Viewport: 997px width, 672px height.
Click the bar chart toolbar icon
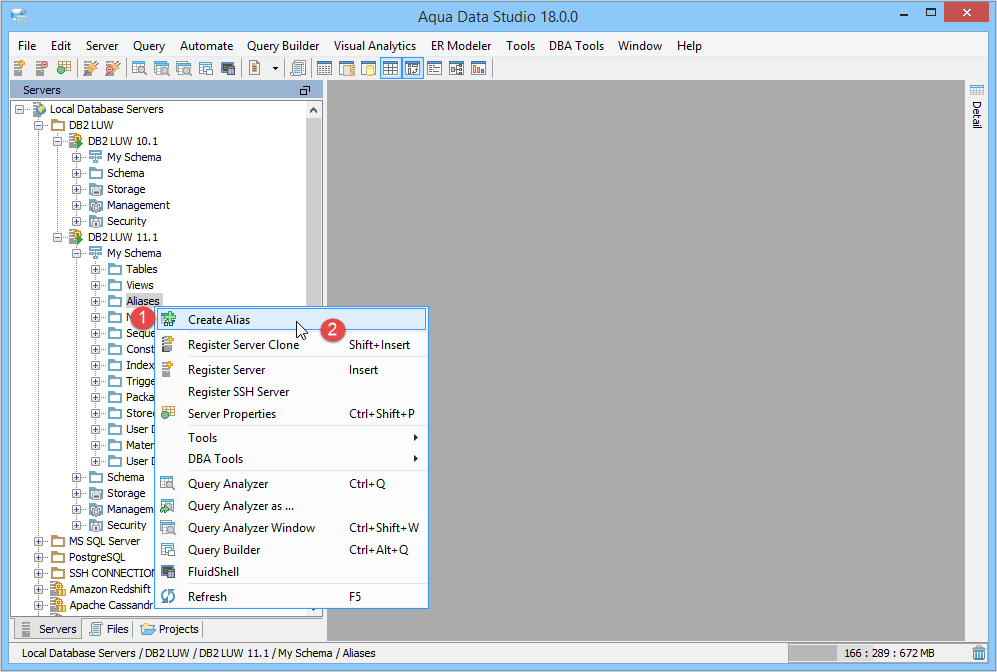(479, 68)
